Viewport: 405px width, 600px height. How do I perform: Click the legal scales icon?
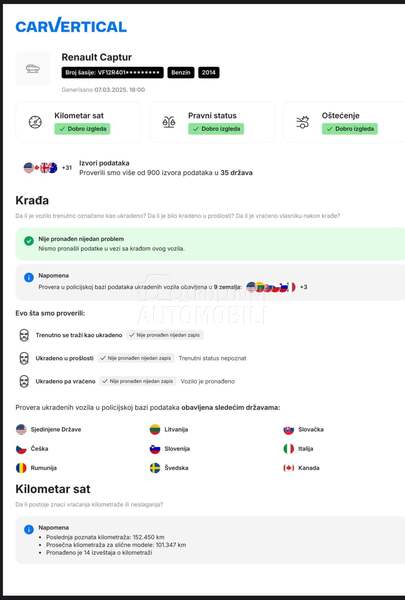169,122
